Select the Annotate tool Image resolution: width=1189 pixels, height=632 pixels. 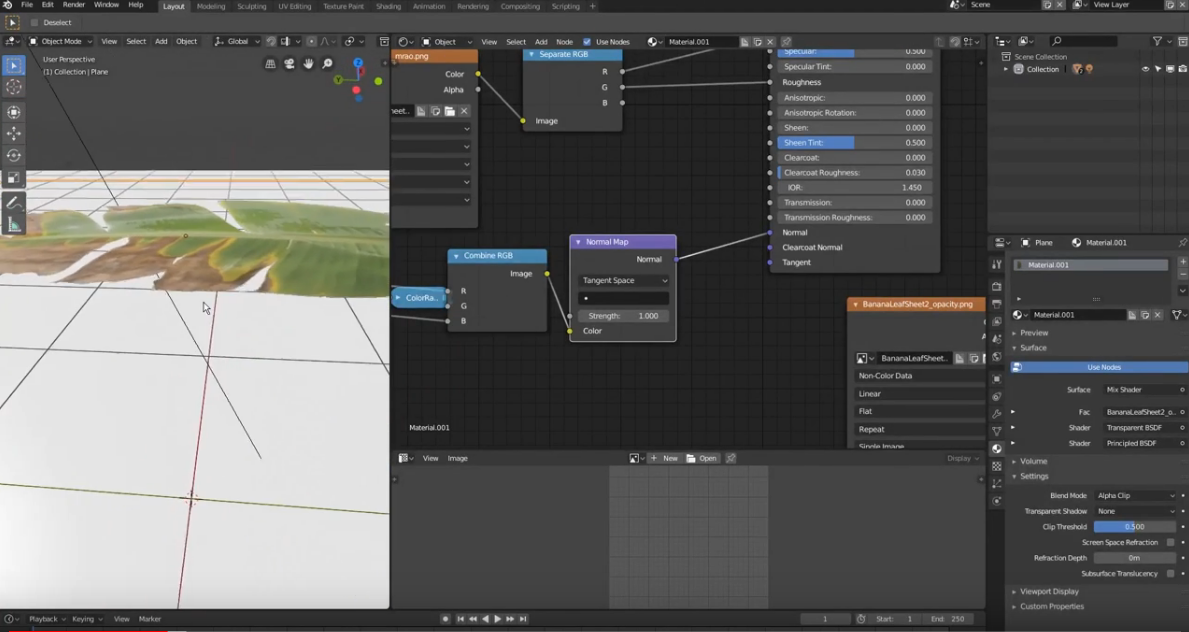click(x=13, y=202)
